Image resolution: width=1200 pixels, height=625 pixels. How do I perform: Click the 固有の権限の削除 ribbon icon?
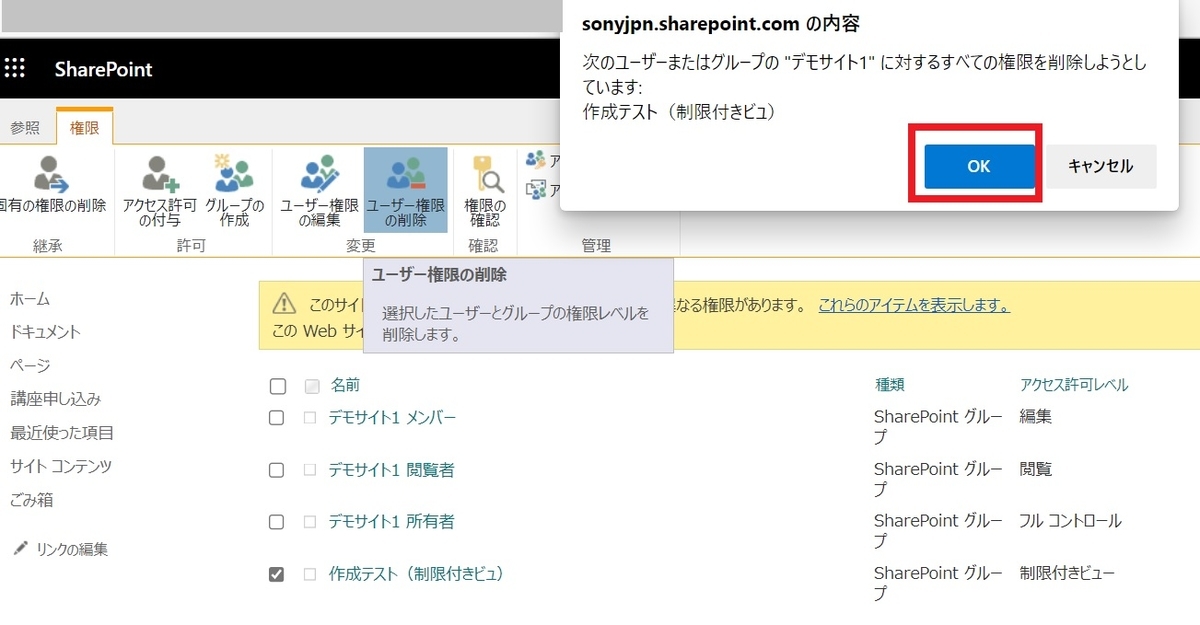tap(50, 174)
